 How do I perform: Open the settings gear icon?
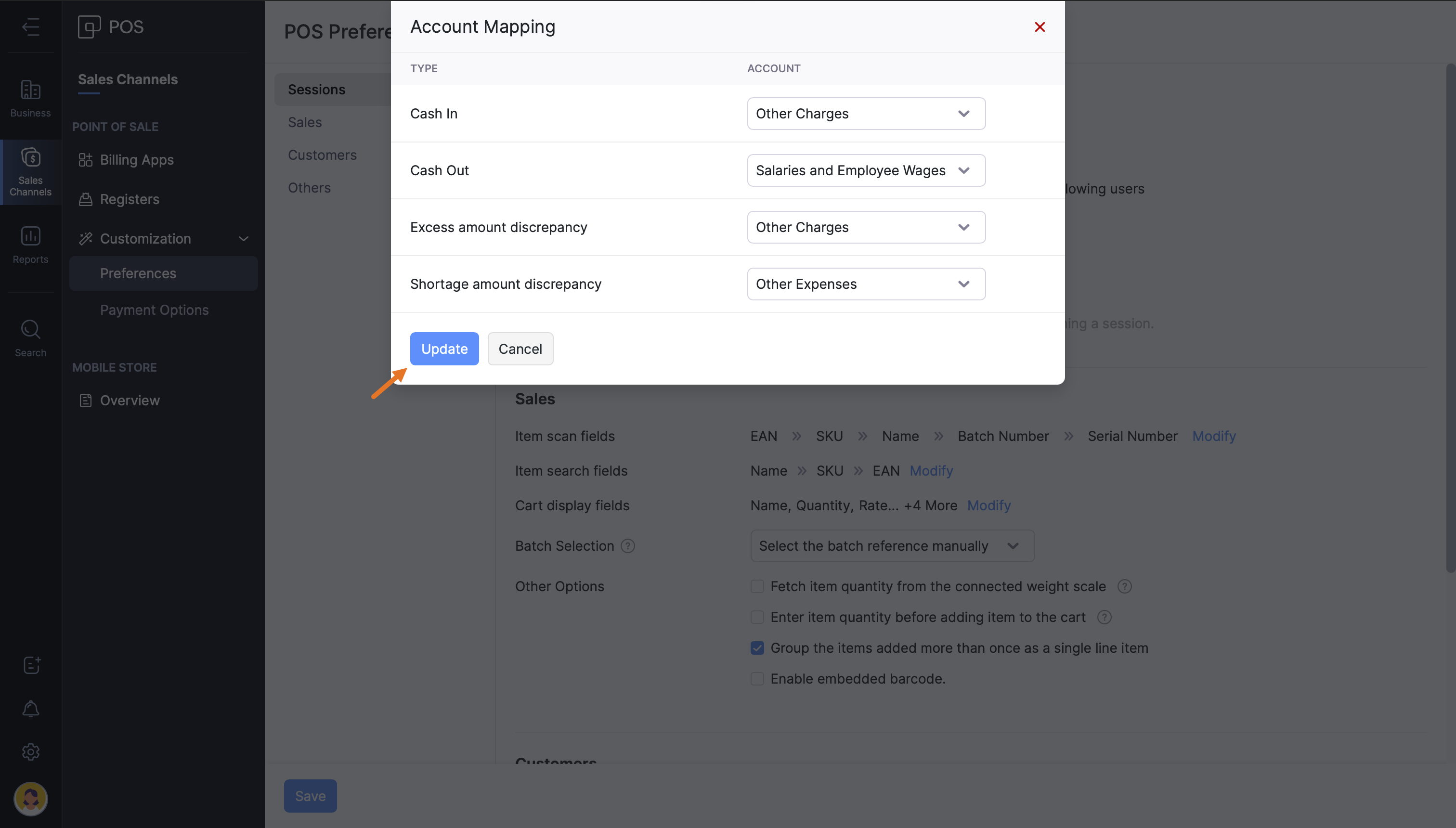tap(31, 752)
